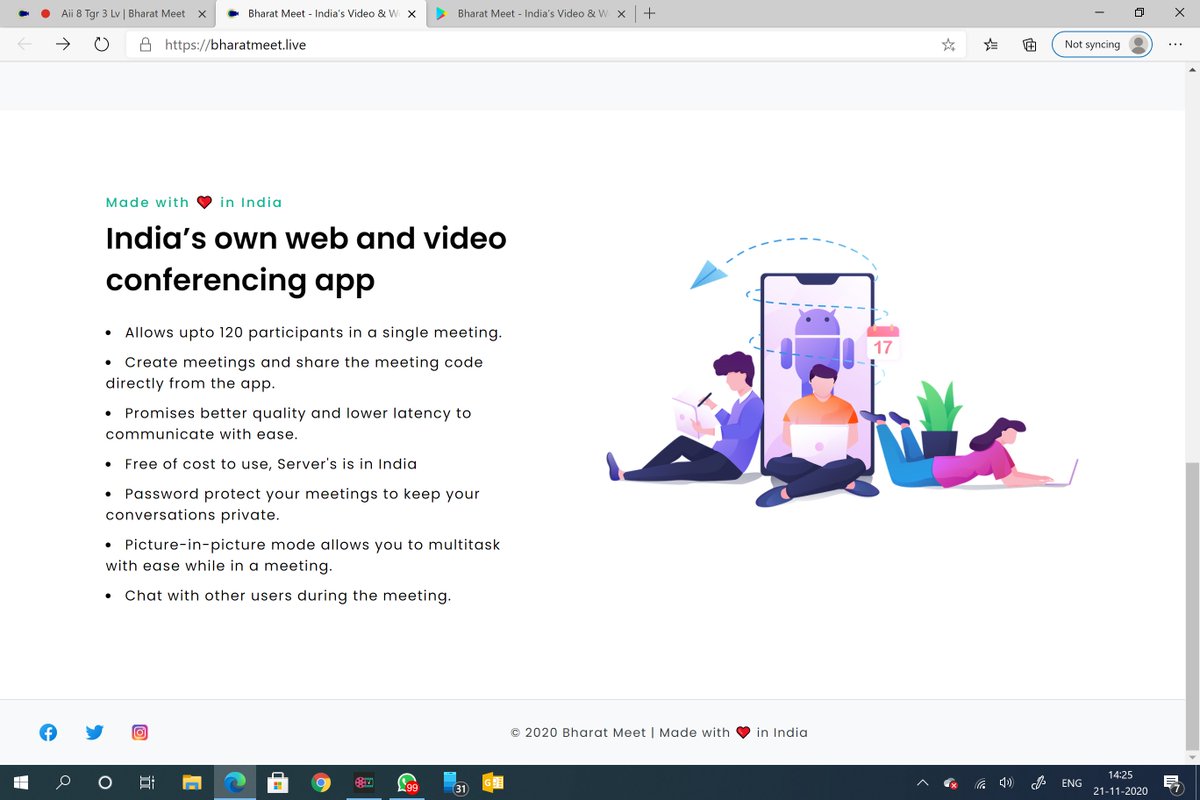Switch input language via ENG indicator
Screen dimensions: 1200x800
(1072, 783)
